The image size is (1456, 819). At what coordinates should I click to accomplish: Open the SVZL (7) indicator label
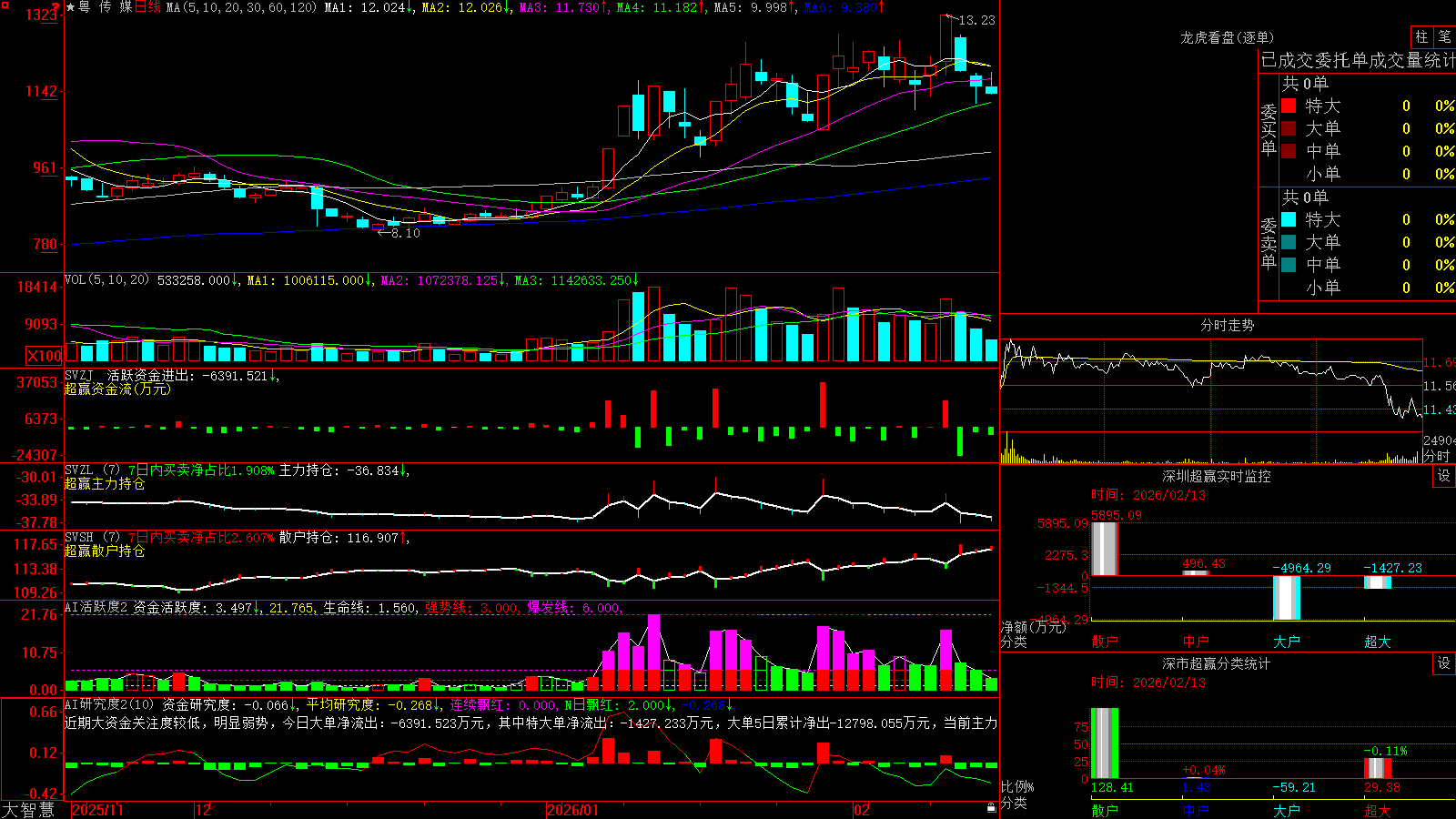92,470
